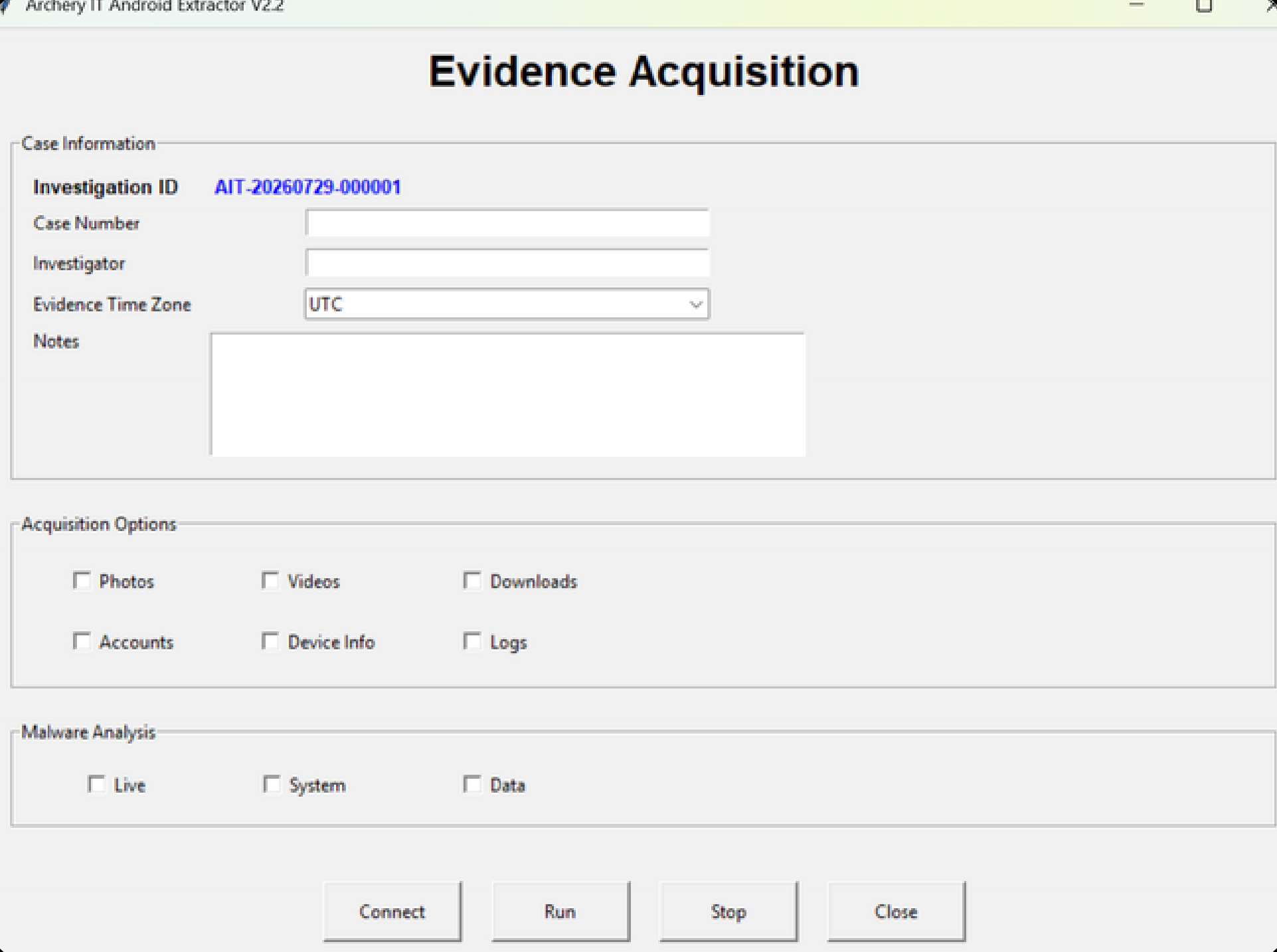Minimize the Android Extractor window
Screen dimensions: 1277x952
1137,6
